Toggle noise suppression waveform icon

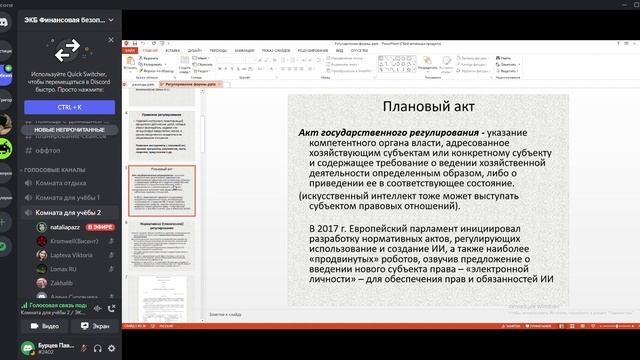[x=98, y=309]
